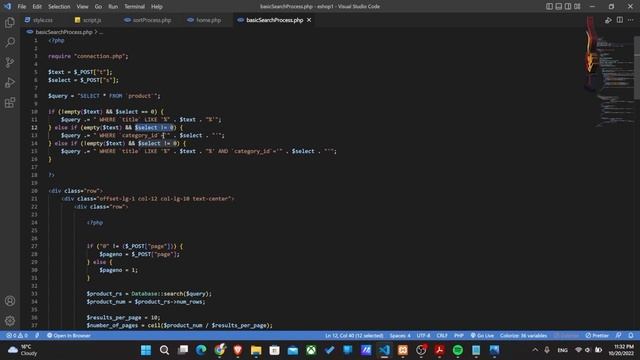Click basicSearchProcess.php in the breadcrumb
The width and height of the screenshot is (640, 360).
coord(64,32)
